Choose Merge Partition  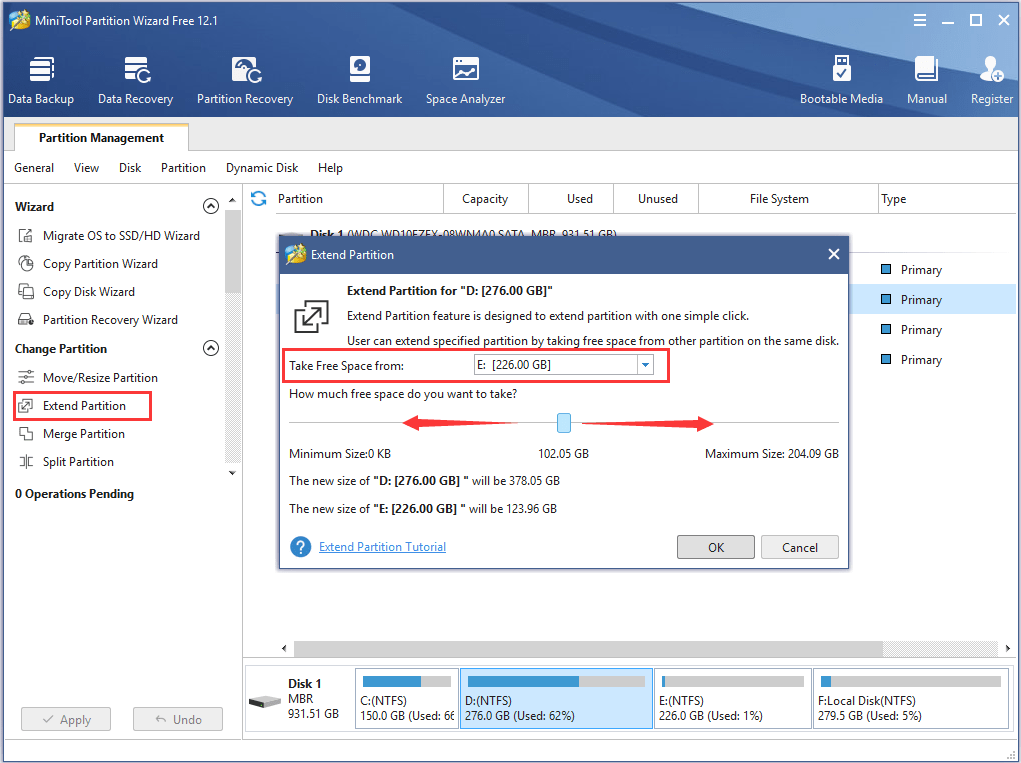tap(71, 434)
